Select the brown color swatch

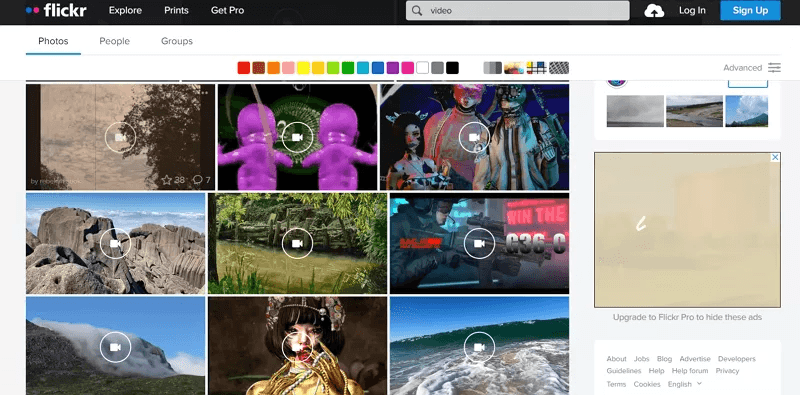[x=259, y=67]
